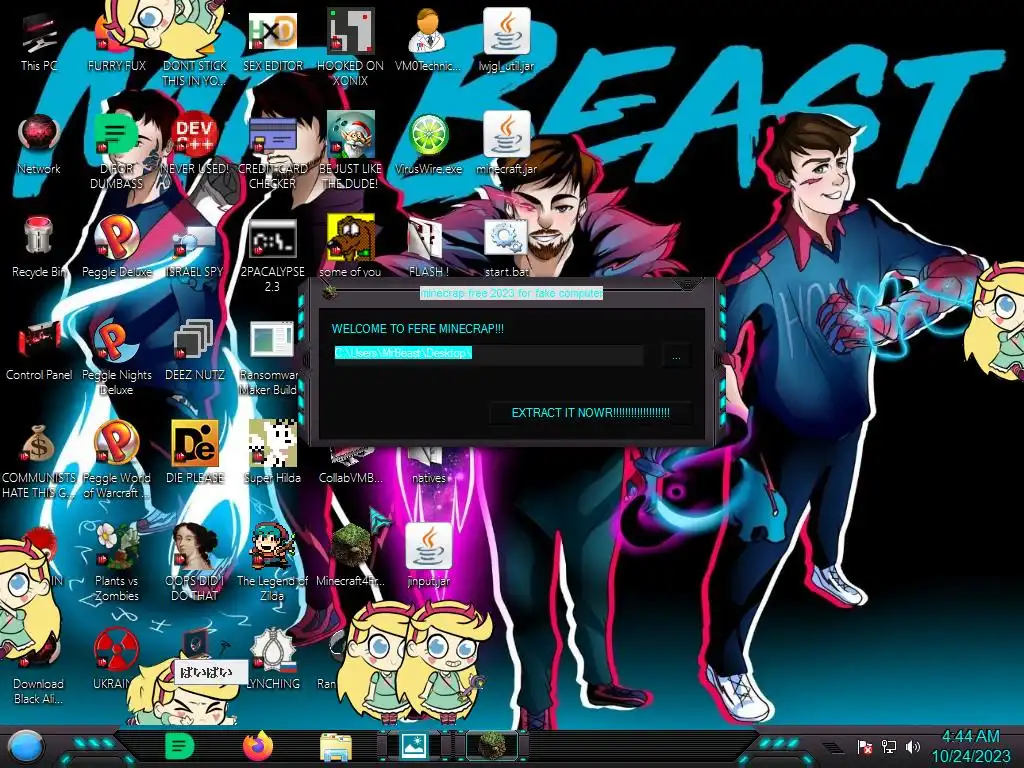This screenshot has height=768, width=1024.
Task: Select the DIFOR DUMBASS green icon
Action: tap(116, 152)
